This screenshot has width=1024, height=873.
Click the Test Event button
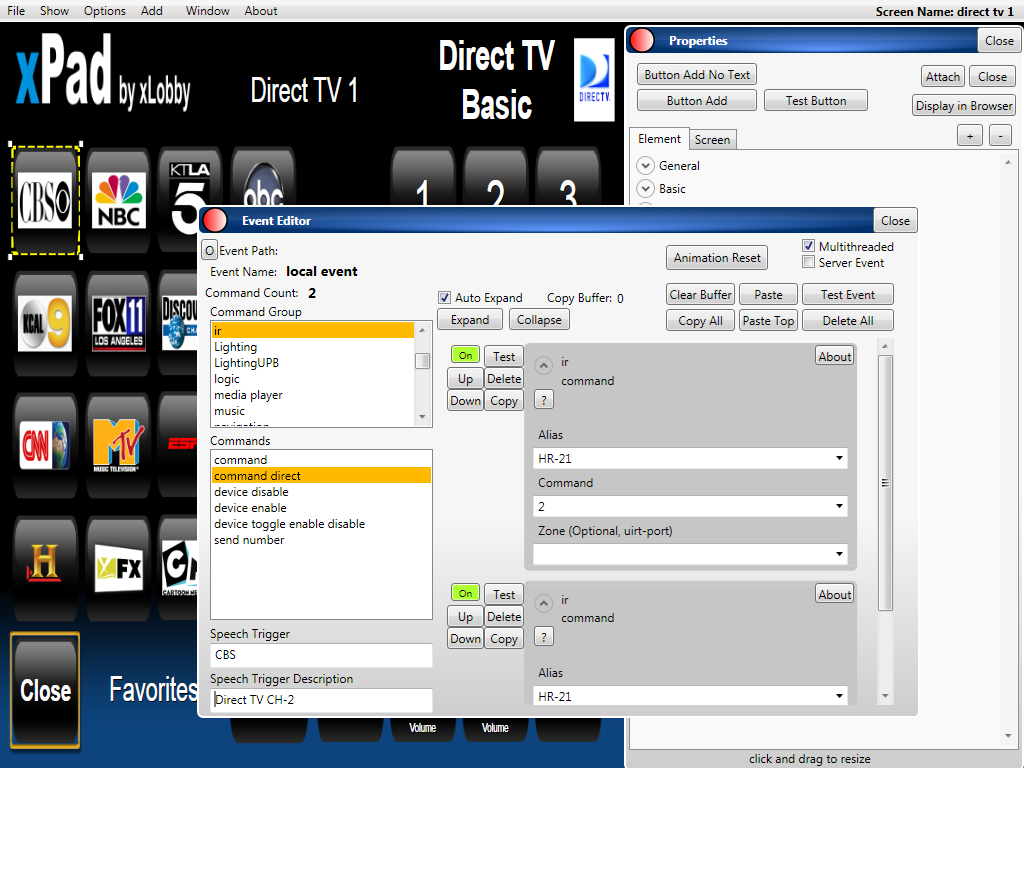(848, 294)
